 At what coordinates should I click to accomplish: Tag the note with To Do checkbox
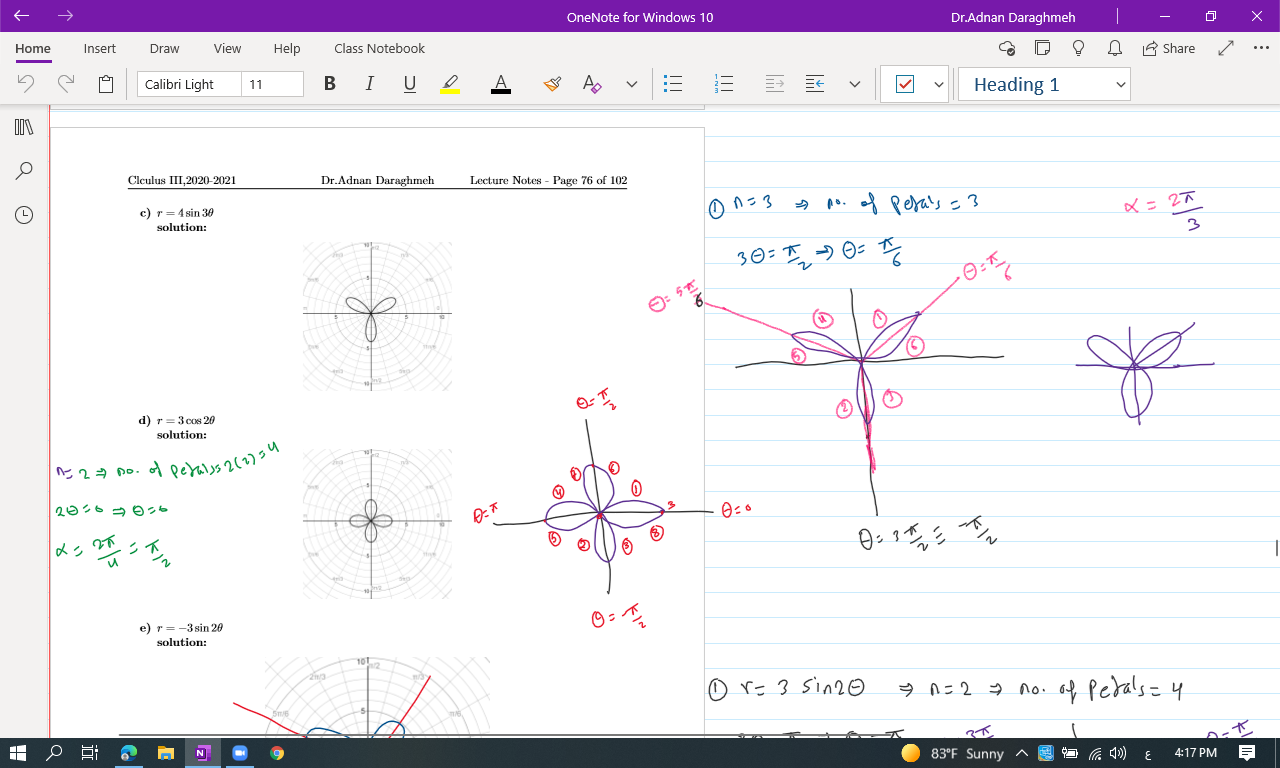pos(904,84)
